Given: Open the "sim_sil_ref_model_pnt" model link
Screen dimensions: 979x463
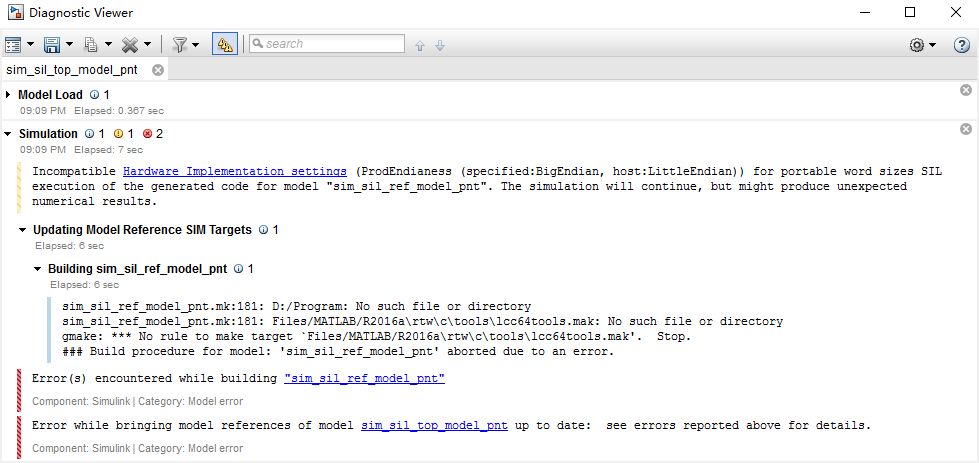Looking at the screenshot, I should pyautogui.click(x=365, y=378).
